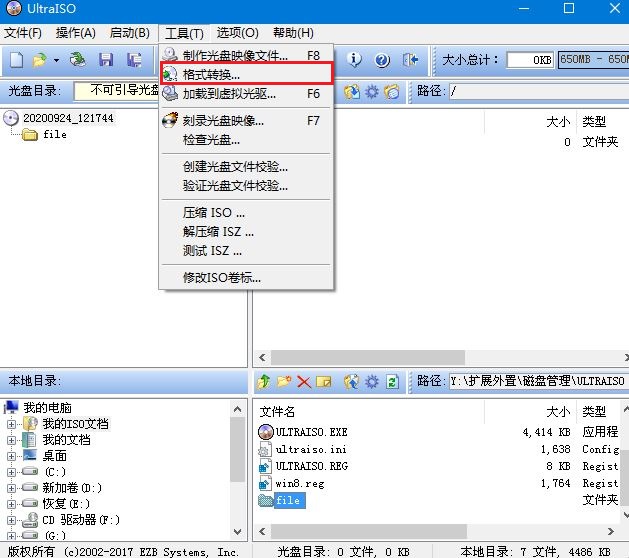
Task: Click the green up-folder icon in local toolbar
Action: click(264, 381)
